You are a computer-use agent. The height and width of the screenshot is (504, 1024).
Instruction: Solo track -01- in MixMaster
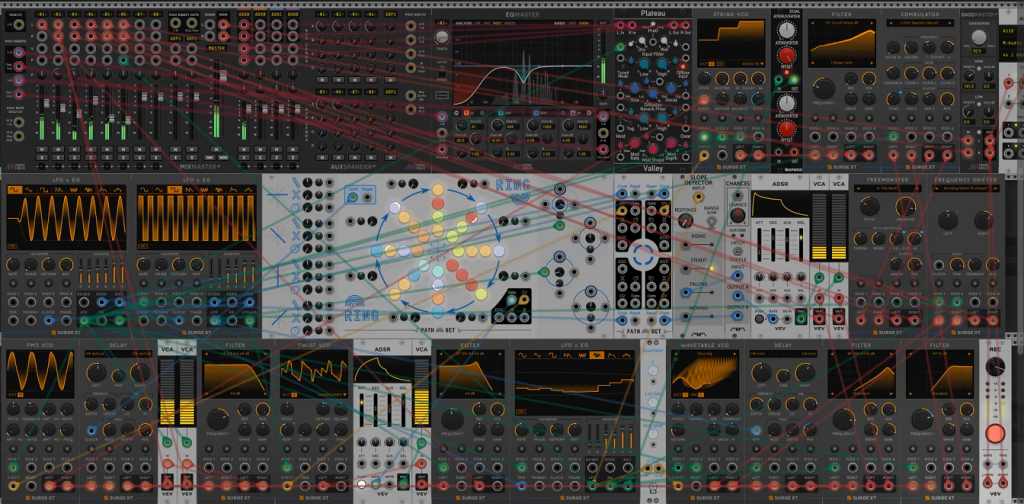pyautogui.click(x=42, y=158)
